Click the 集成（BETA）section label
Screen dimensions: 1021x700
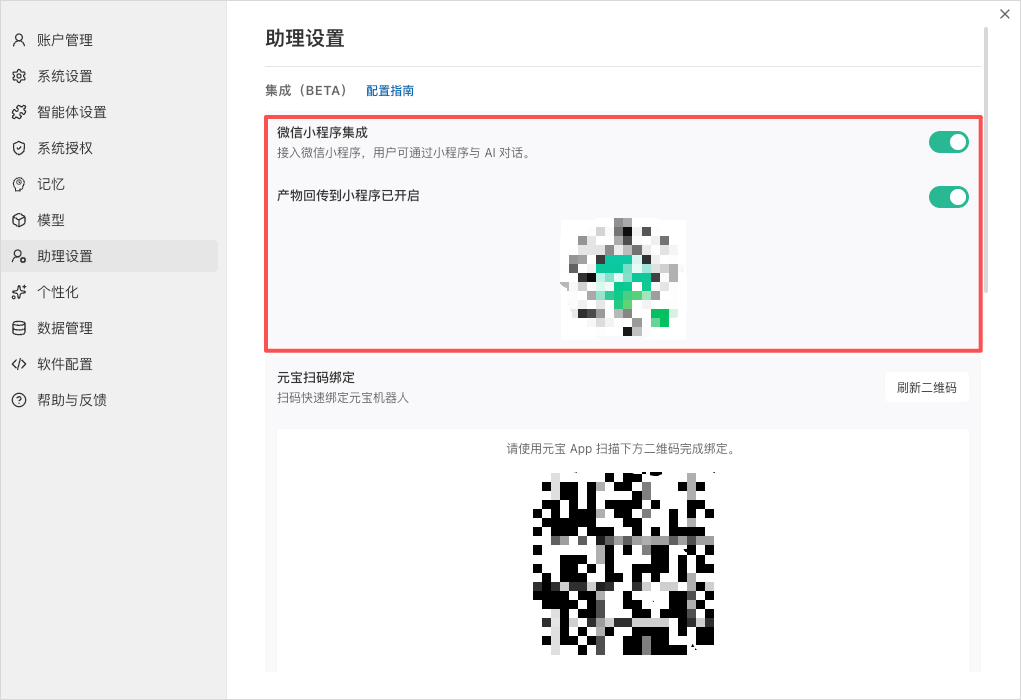click(307, 91)
